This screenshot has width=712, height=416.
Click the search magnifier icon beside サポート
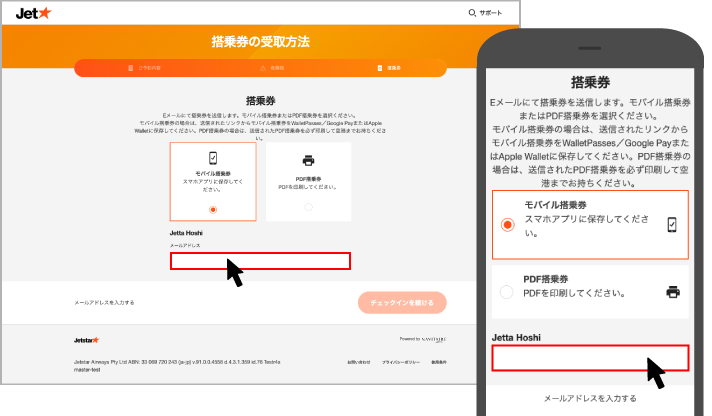click(x=472, y=13)
